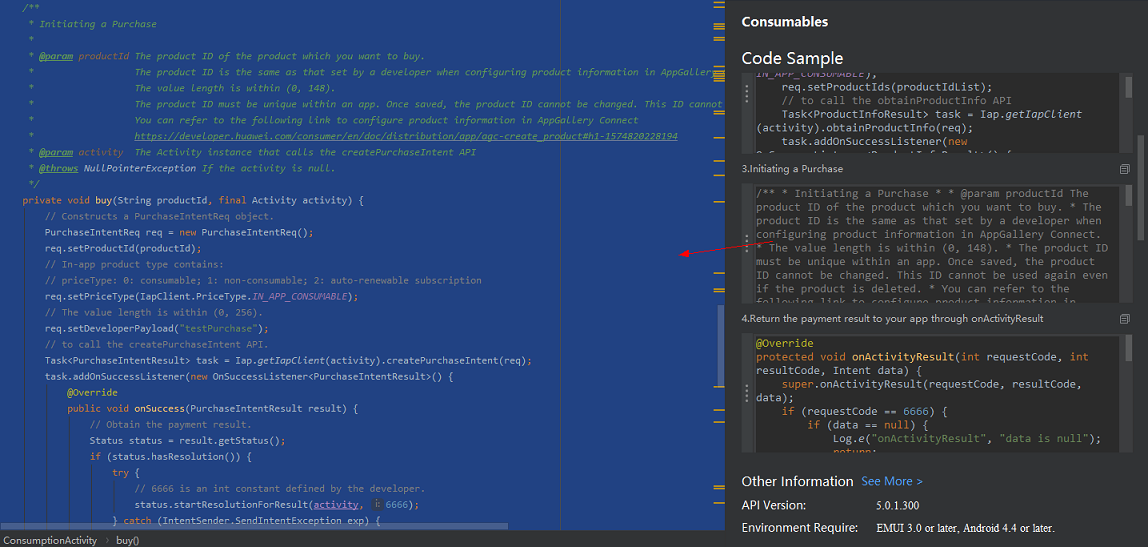The width and height of the screenshot is (1148, 547).
Task: Click the onSuccess method name
Action: [x=157, y=409]
